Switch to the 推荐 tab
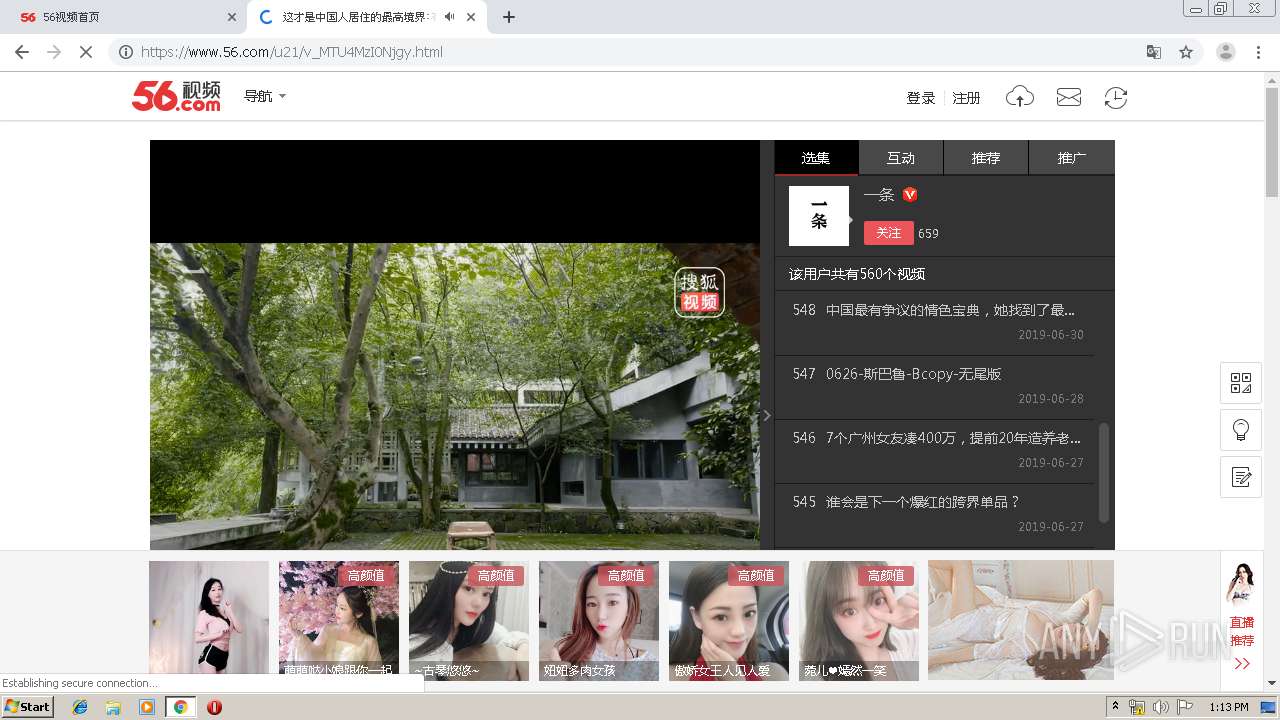 (x=986, y=158)
